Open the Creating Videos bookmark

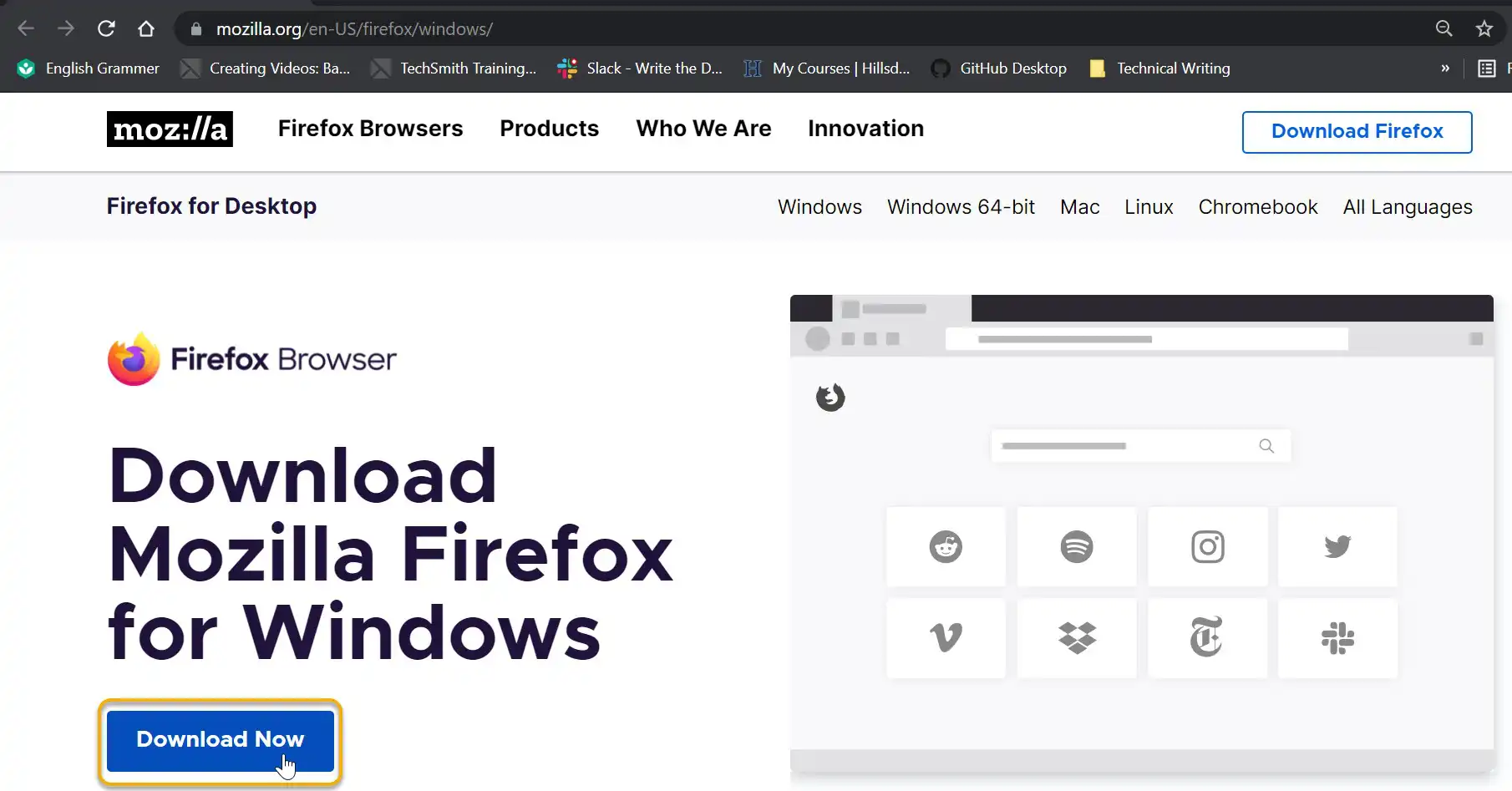coord(266,68)
